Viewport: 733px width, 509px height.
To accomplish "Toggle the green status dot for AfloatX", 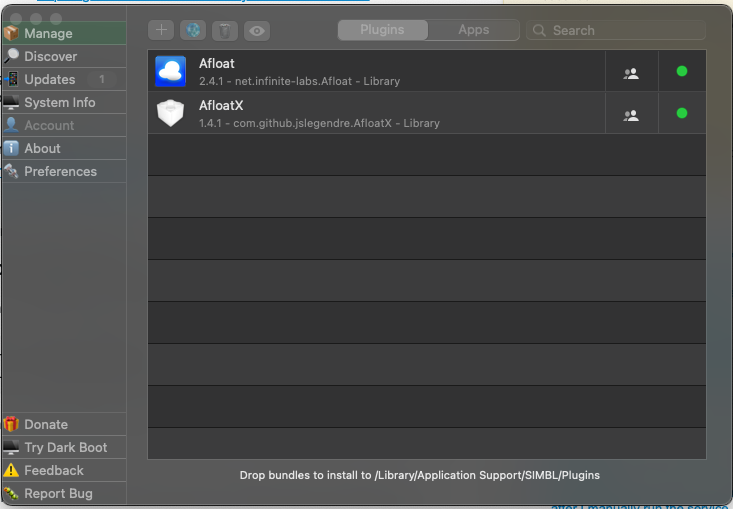I will (x=682, y=113).
